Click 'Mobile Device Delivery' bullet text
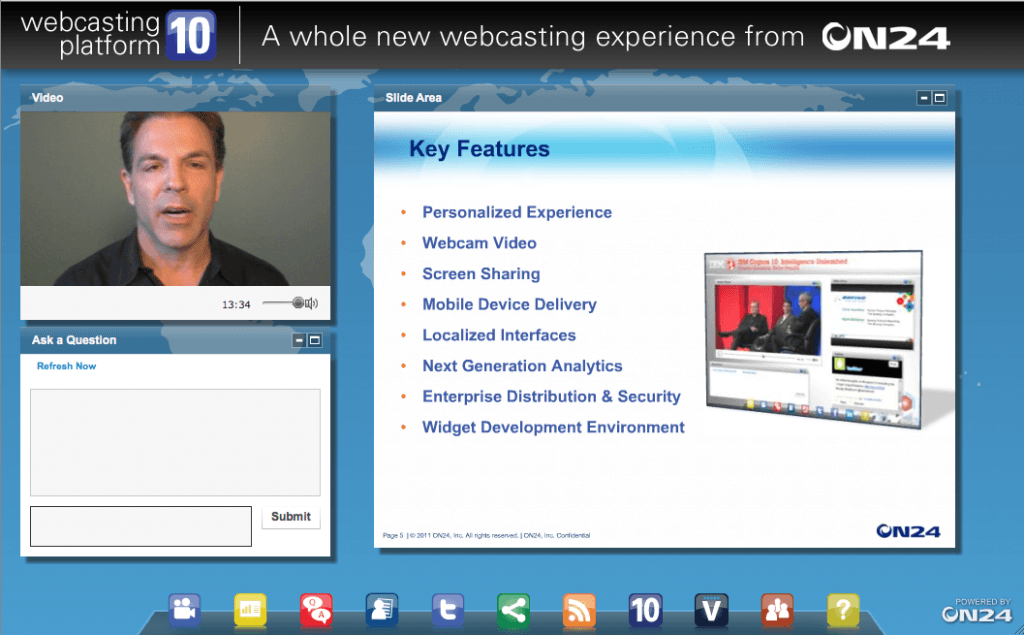The height and width of the screenshot is (635, 1024). (x=509, y=304)
